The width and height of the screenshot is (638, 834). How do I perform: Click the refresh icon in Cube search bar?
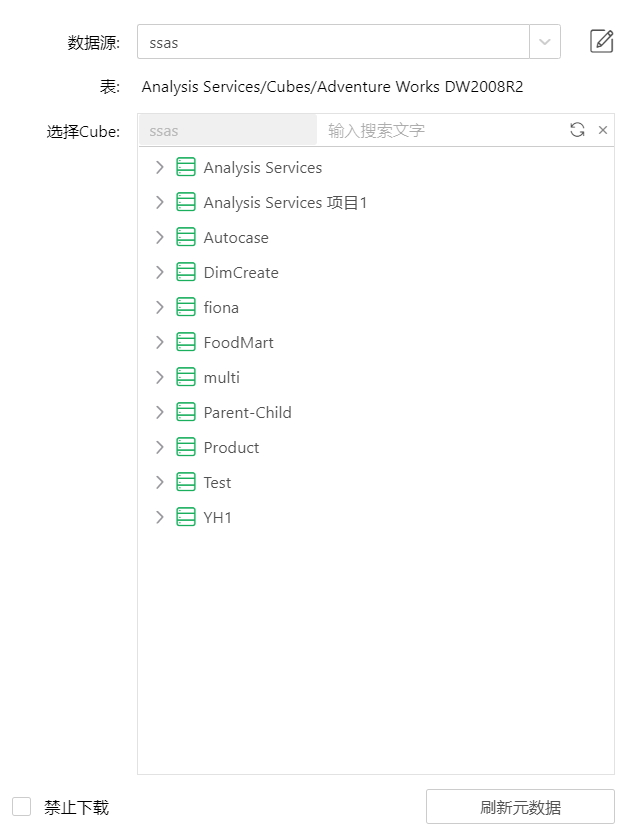[577, 130]
